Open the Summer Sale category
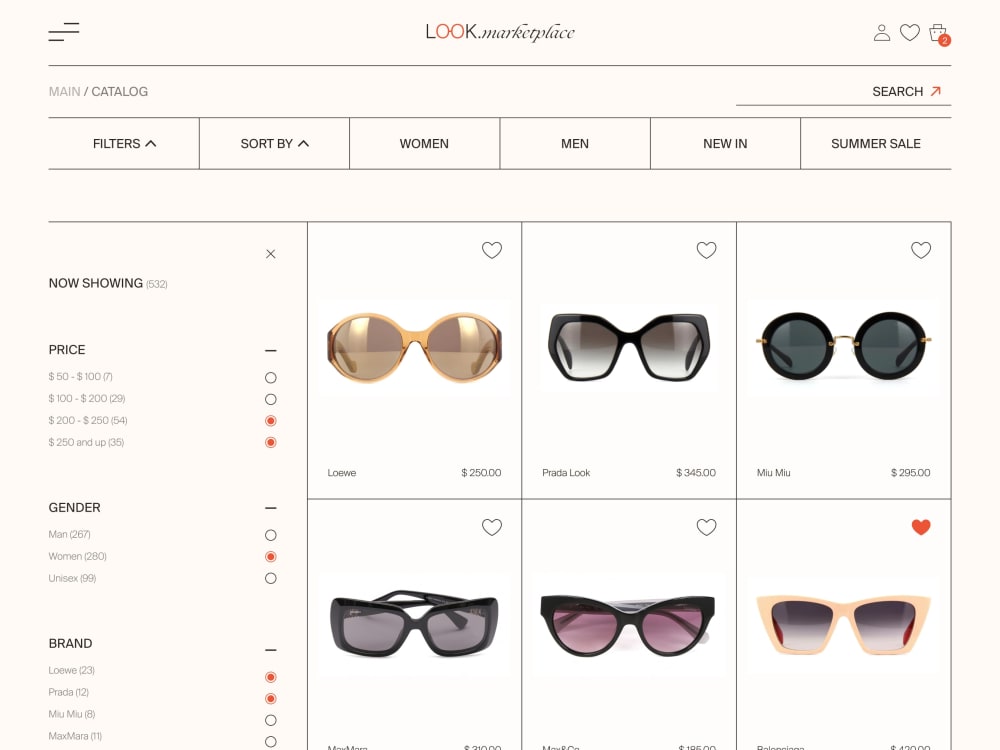1000x750 pixels. [876, 143]
